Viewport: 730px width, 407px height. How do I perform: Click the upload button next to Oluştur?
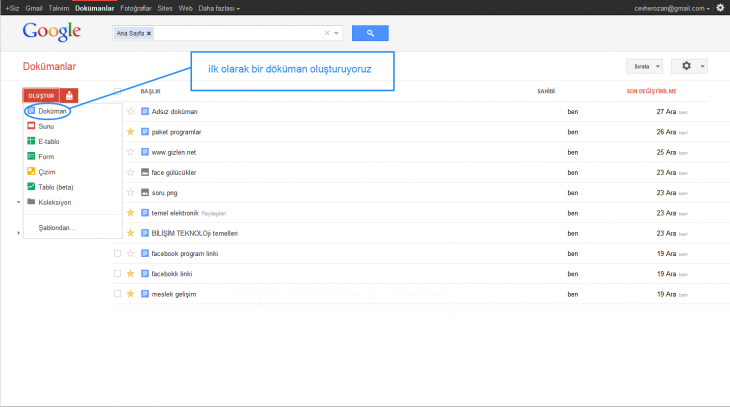click(69, 95)
